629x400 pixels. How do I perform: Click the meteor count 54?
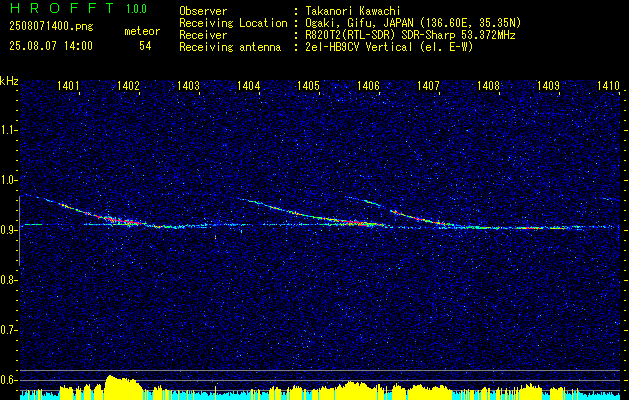[x=145, y=46]
